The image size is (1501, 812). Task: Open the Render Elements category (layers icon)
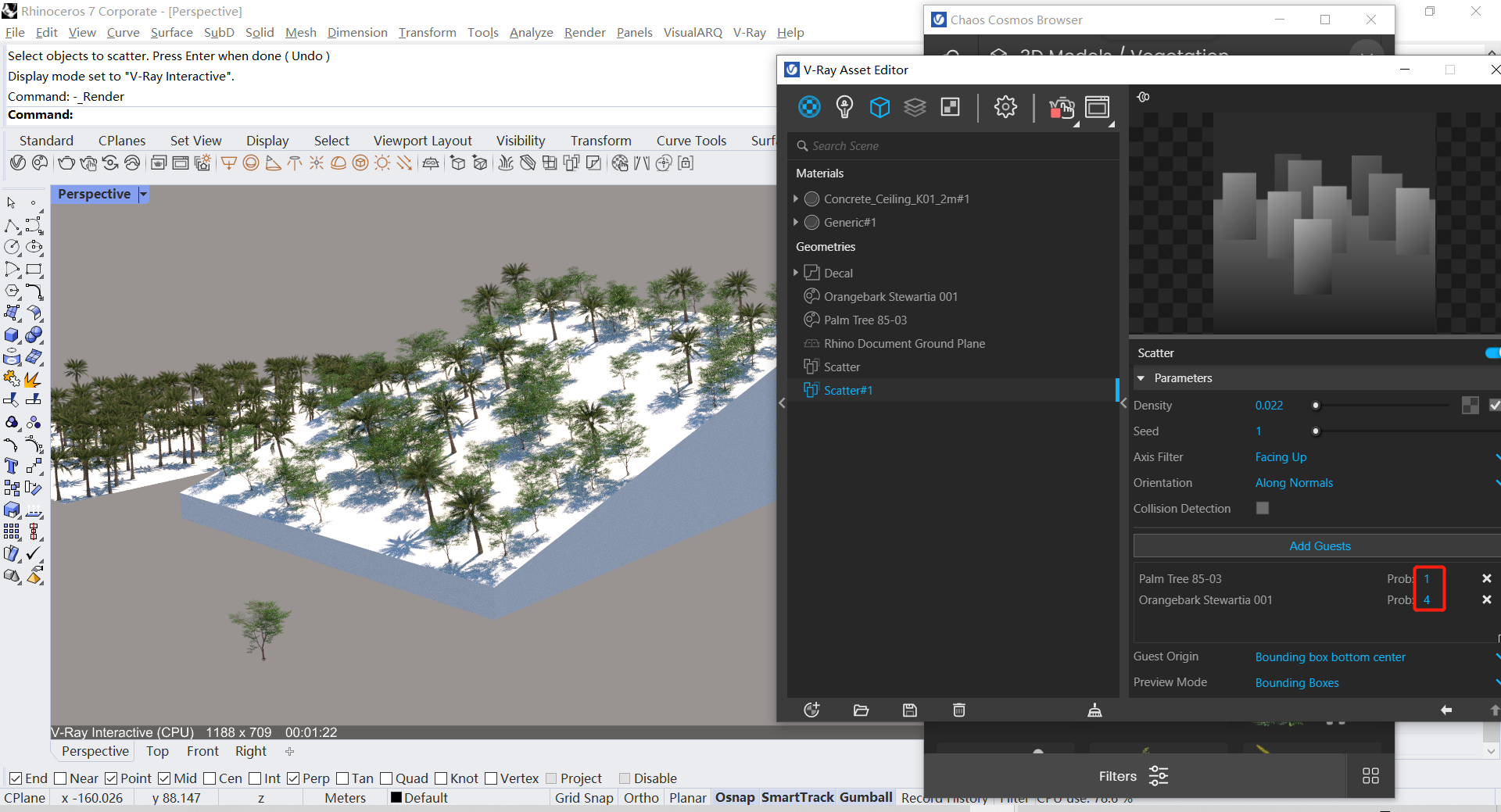(x=915, y=107)
